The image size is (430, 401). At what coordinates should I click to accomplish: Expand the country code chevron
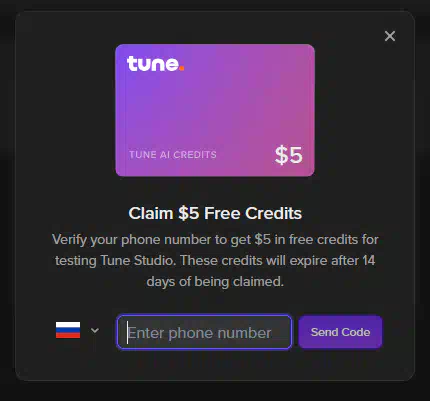pyautogui.click(x=95, y=330)
